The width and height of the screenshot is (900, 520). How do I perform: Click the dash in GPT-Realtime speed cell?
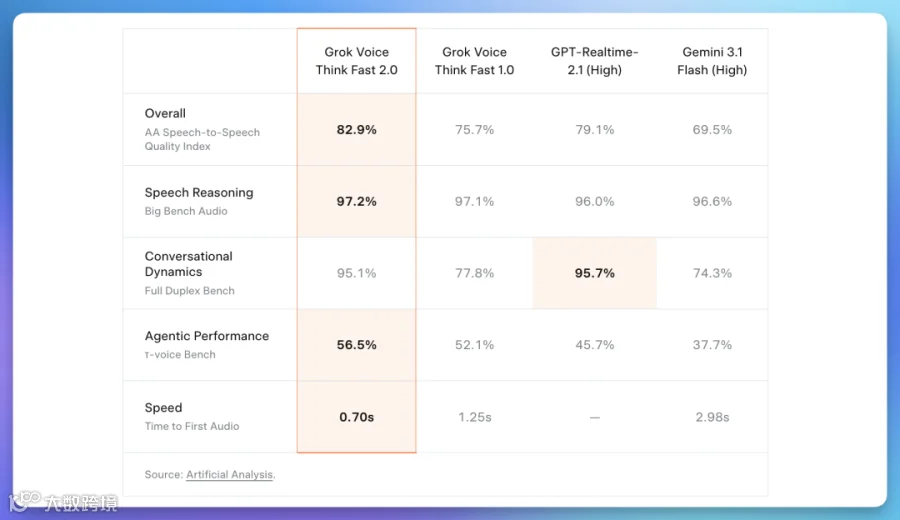pyautogui.click(x=595, y=417)
